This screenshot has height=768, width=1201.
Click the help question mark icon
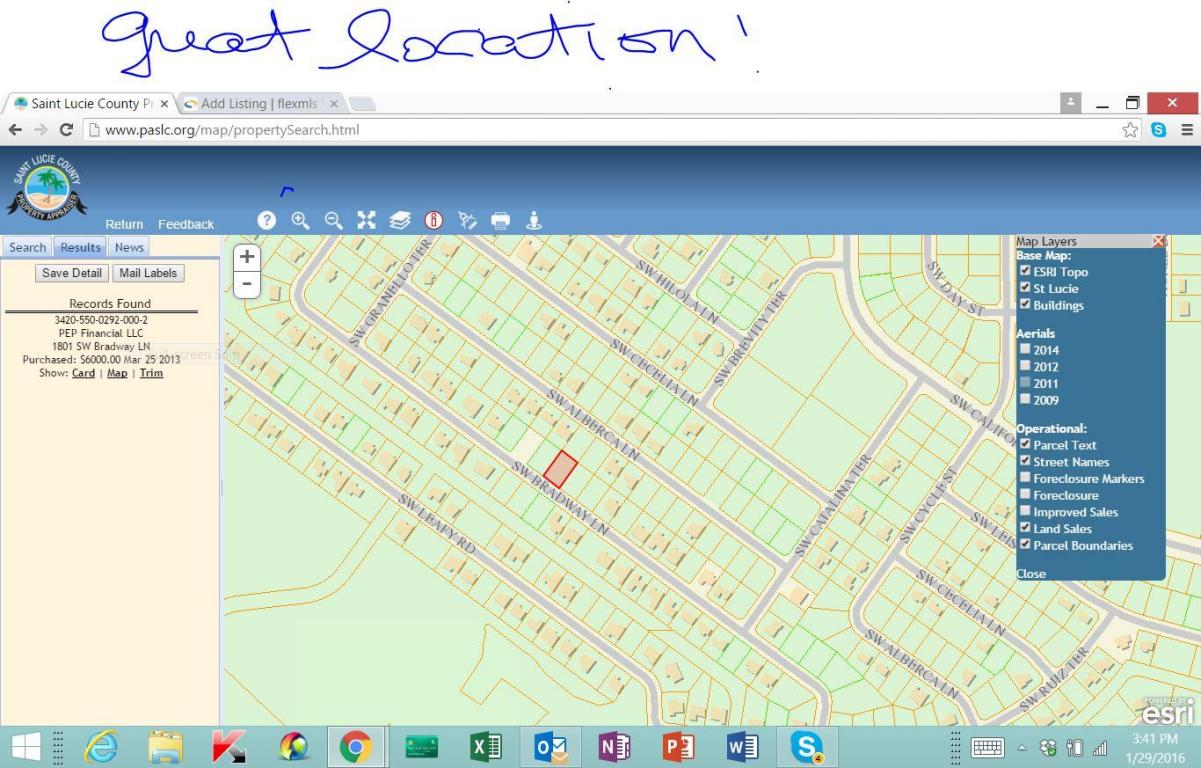266,220
